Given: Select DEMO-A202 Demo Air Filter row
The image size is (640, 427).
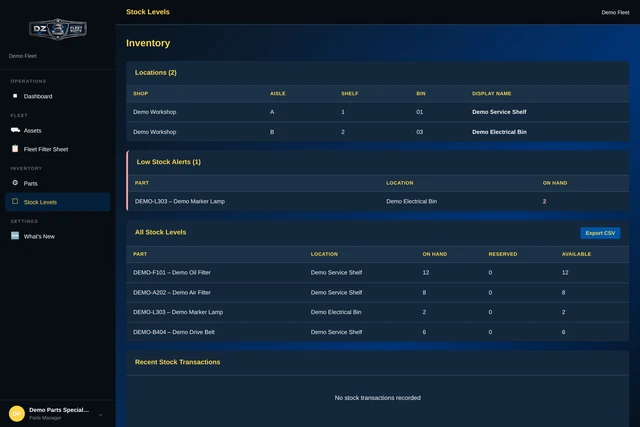Looking at the screenshot, I should (378, 292).
